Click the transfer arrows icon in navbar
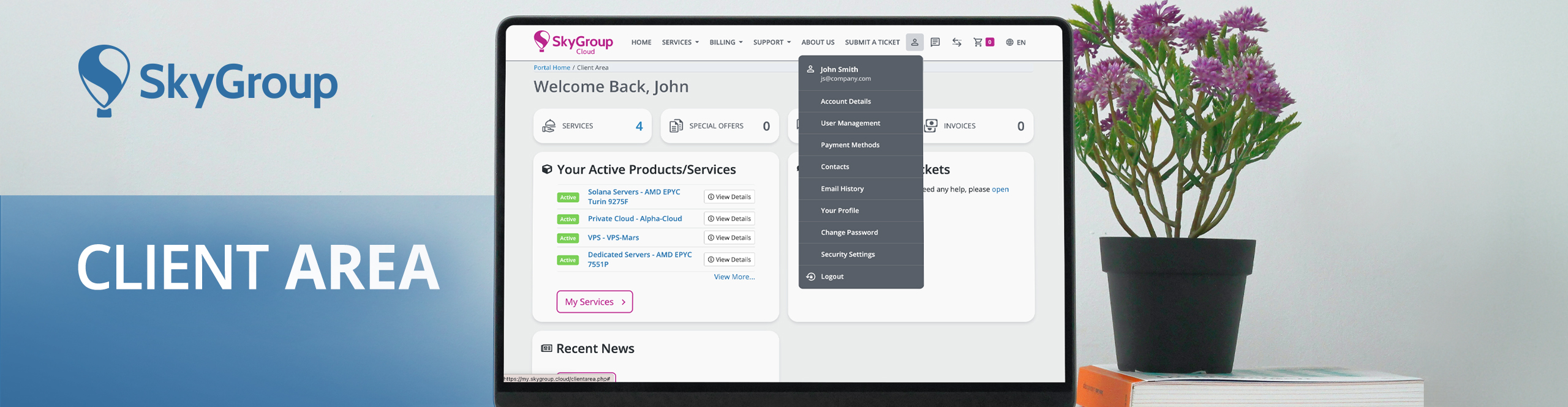This screenshot has height=407, width=1568. (x=956, y=42)
